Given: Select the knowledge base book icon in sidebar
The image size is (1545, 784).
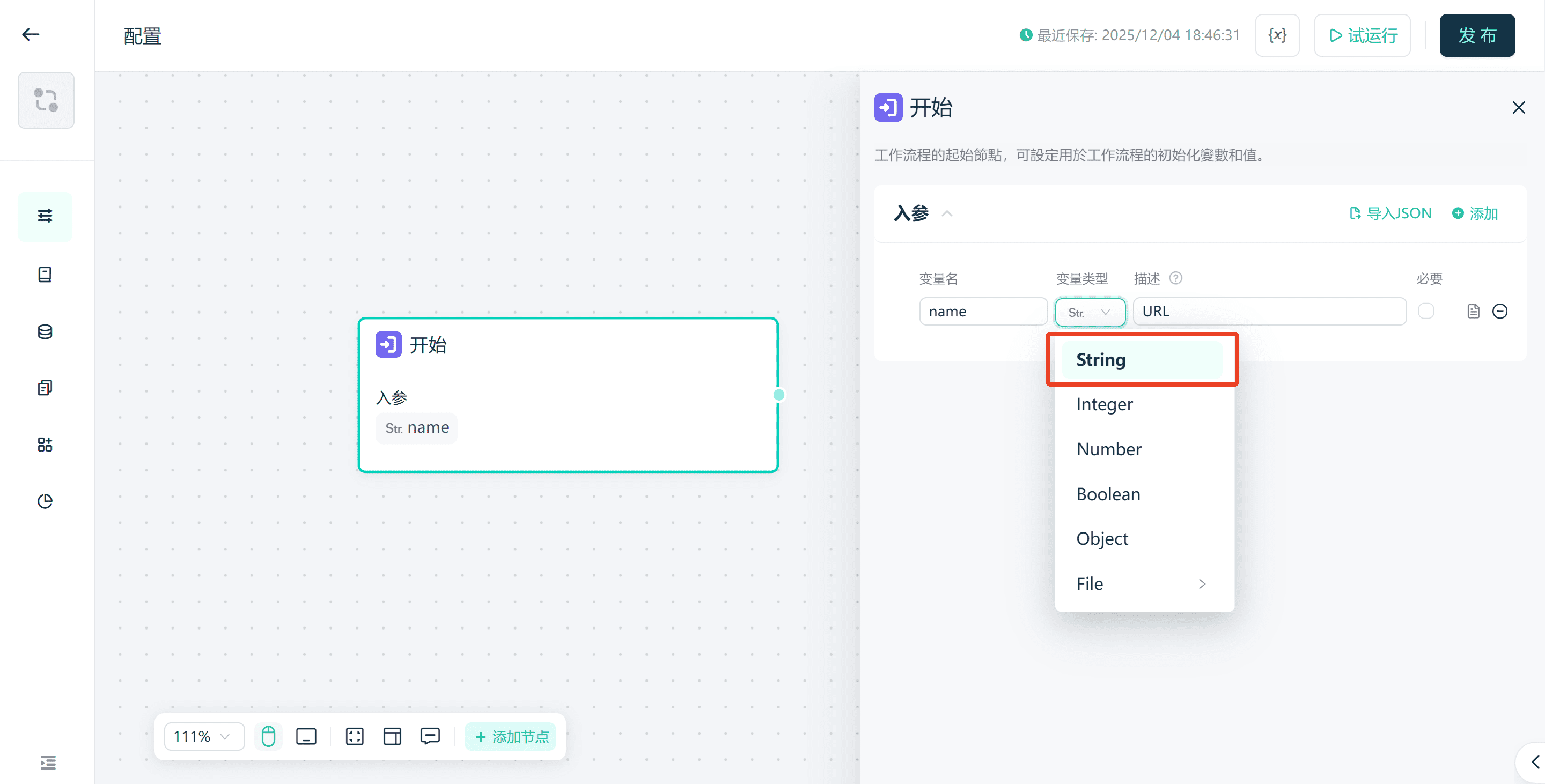Looking at the screenshot, I should [x=45, y=274].
